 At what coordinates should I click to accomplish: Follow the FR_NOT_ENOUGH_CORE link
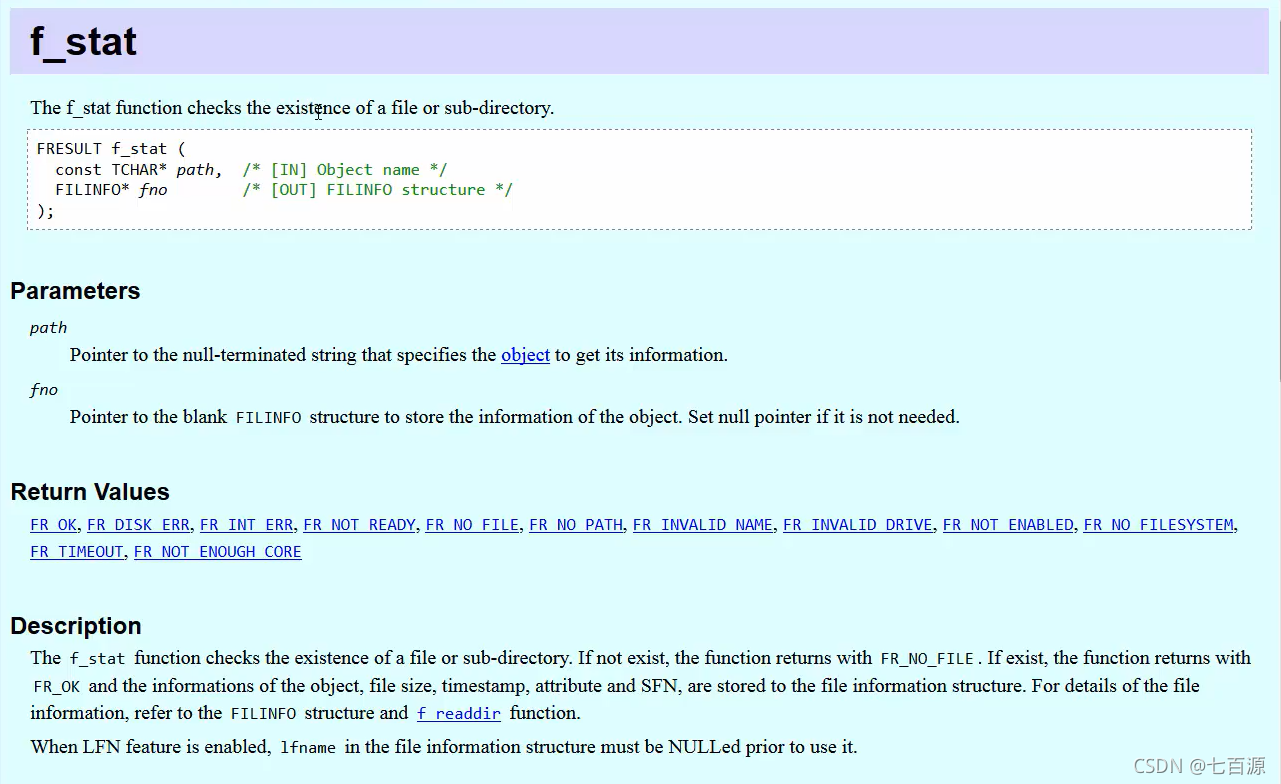tap(218, 552)
